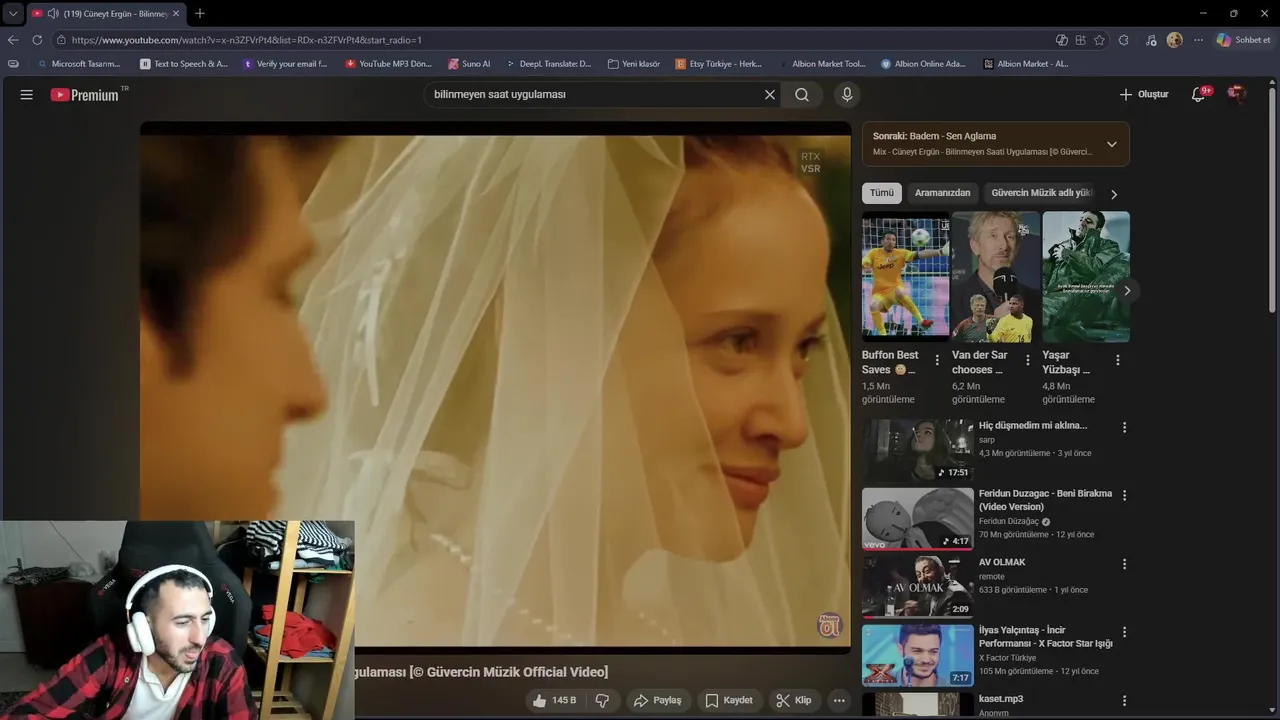
Task: Open Buffon Best Saves short thumbnail
Action: click(906, 277)
